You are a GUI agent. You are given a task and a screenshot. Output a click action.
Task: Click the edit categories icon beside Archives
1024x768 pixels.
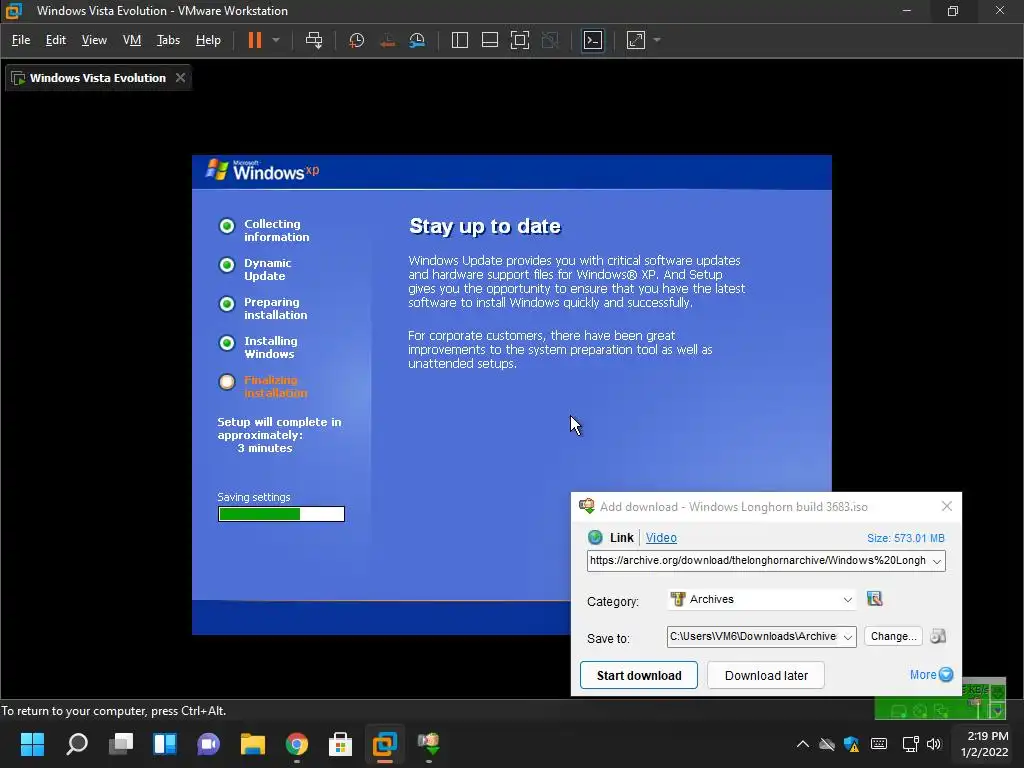click(x=874, y=599)
